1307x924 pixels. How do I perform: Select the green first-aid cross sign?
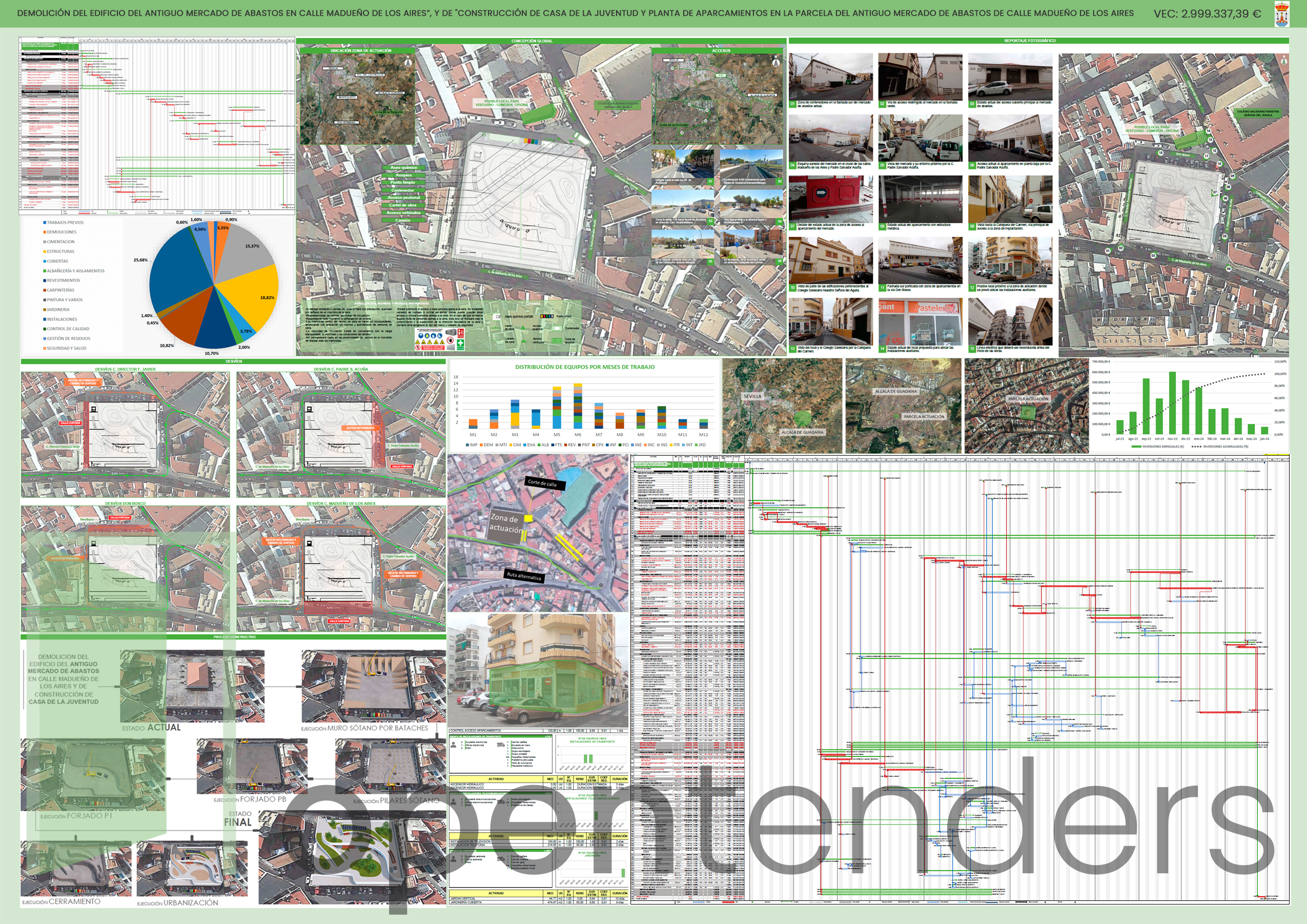(460, 345)
